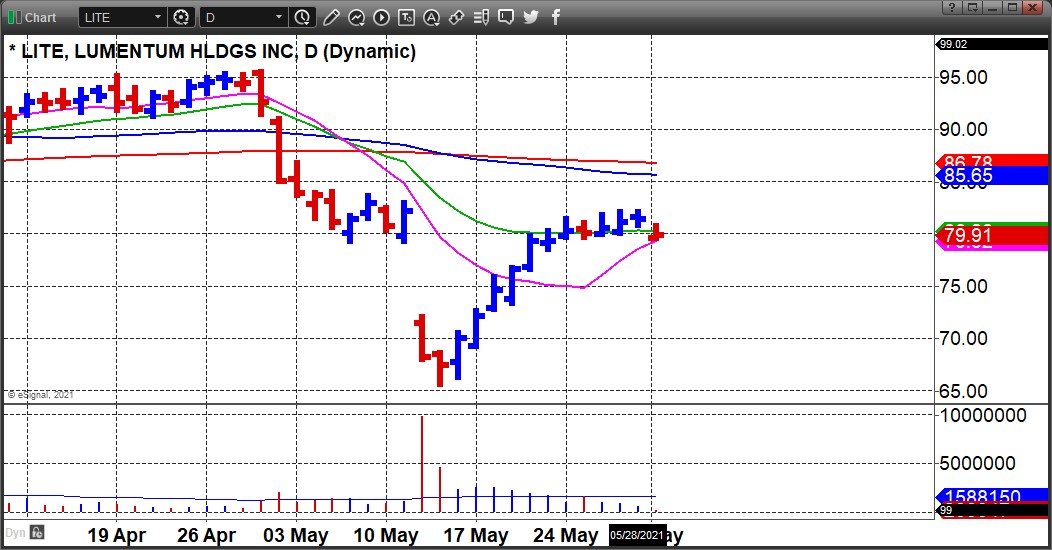The height and width of the screenshot is (550, 1052).
Task: Click the blue 1588150 volume tag
Action: [x=992, y=496]
